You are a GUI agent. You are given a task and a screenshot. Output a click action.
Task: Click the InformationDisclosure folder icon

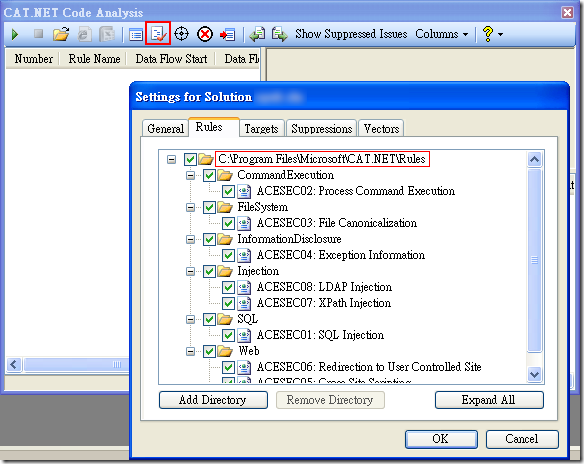pyautogui.click(x=225, y=239)
